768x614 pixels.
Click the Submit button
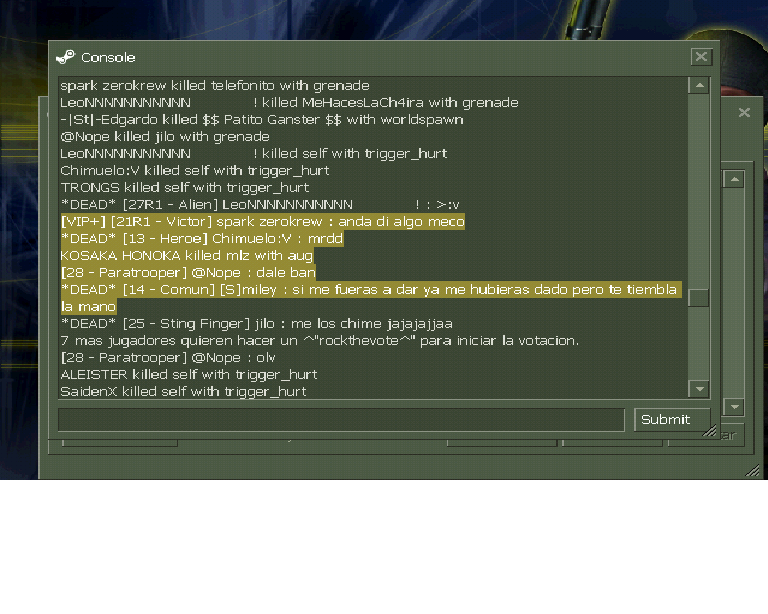[672, 420]
